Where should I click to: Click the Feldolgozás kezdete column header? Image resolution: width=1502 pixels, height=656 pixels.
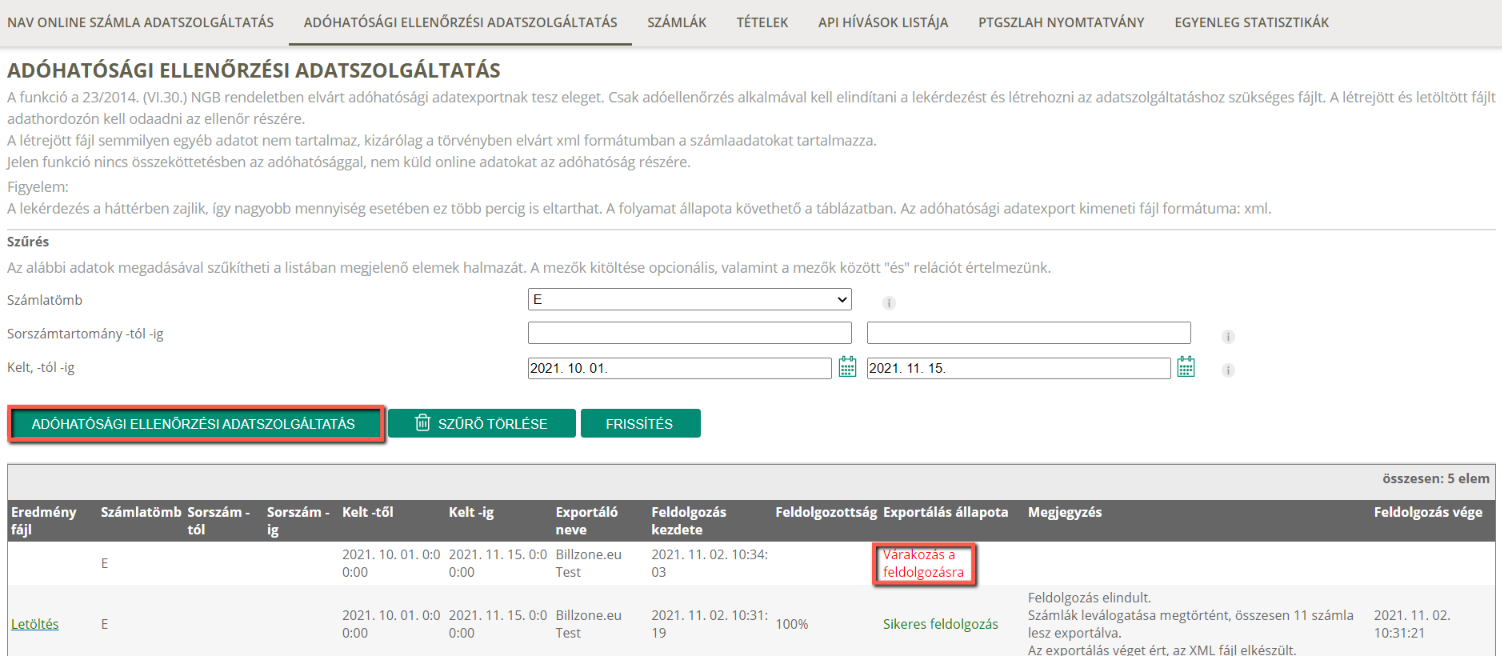689,521
